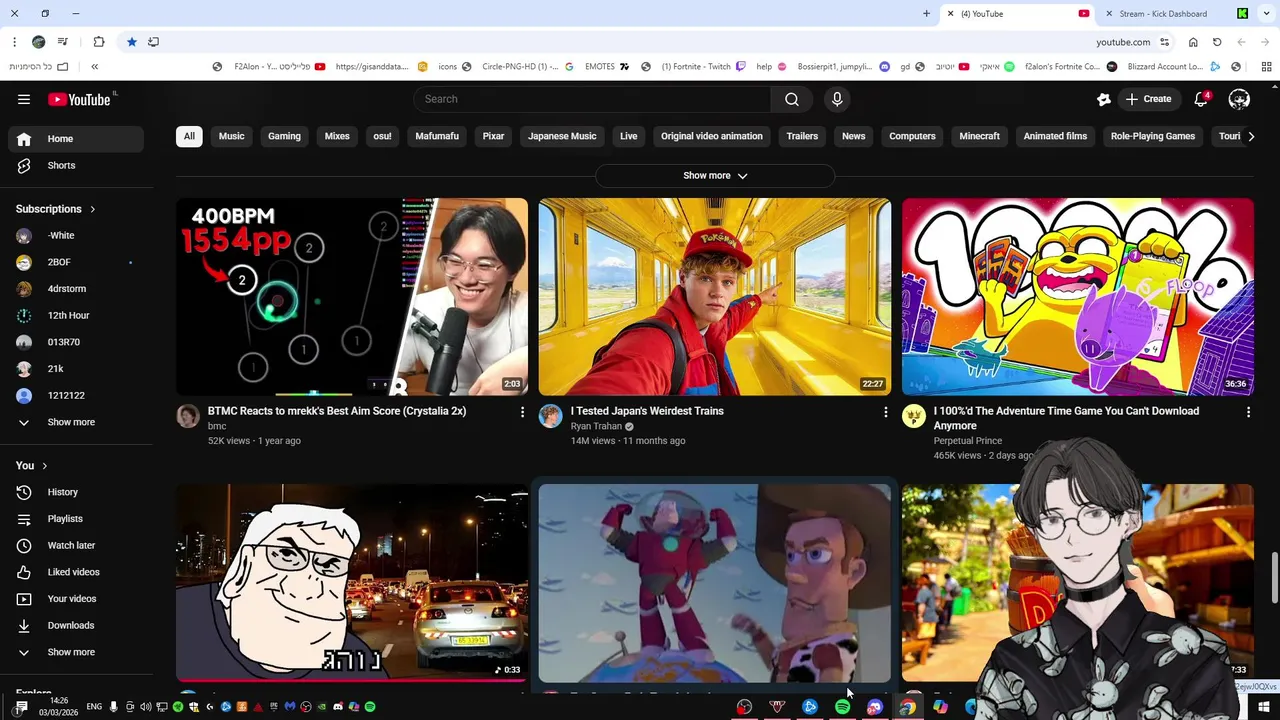Advance category chips with the right arrow

coord(1250,136)
